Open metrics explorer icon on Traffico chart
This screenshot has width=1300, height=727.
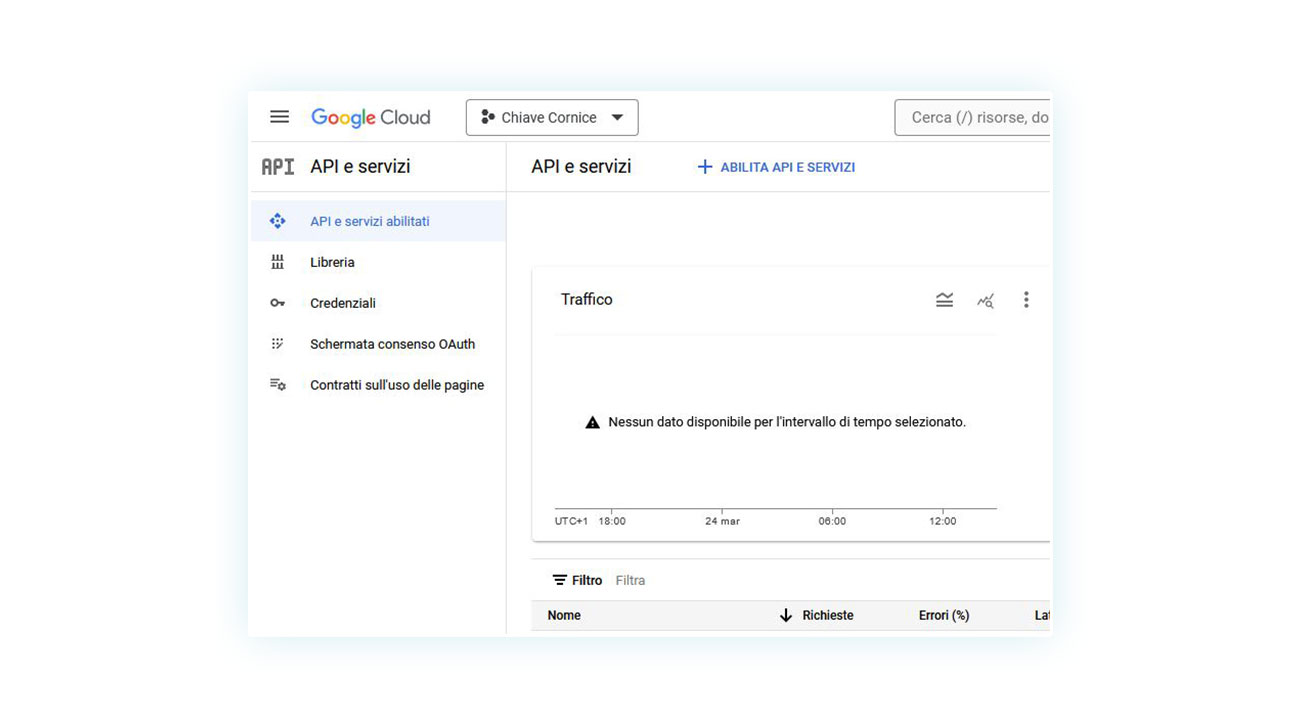pos(985,300)
